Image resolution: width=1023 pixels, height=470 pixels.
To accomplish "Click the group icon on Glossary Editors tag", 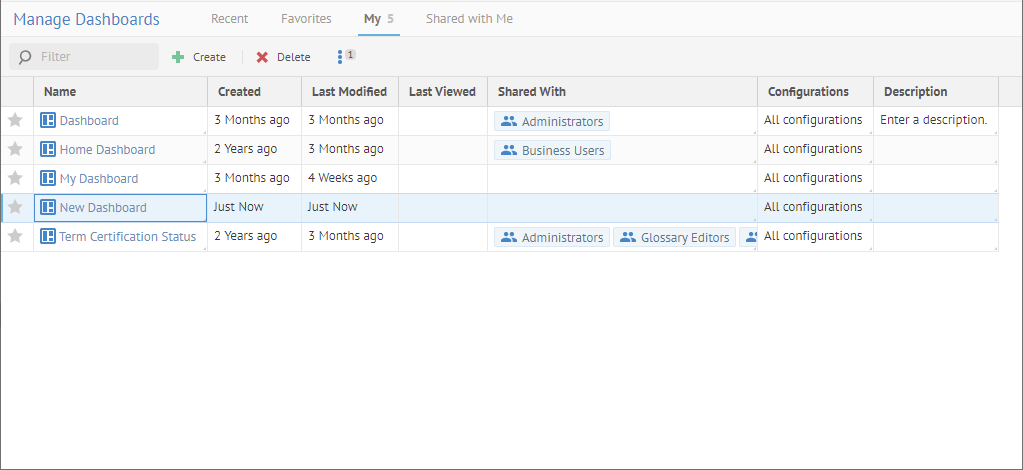I will [x=628, y=237].
